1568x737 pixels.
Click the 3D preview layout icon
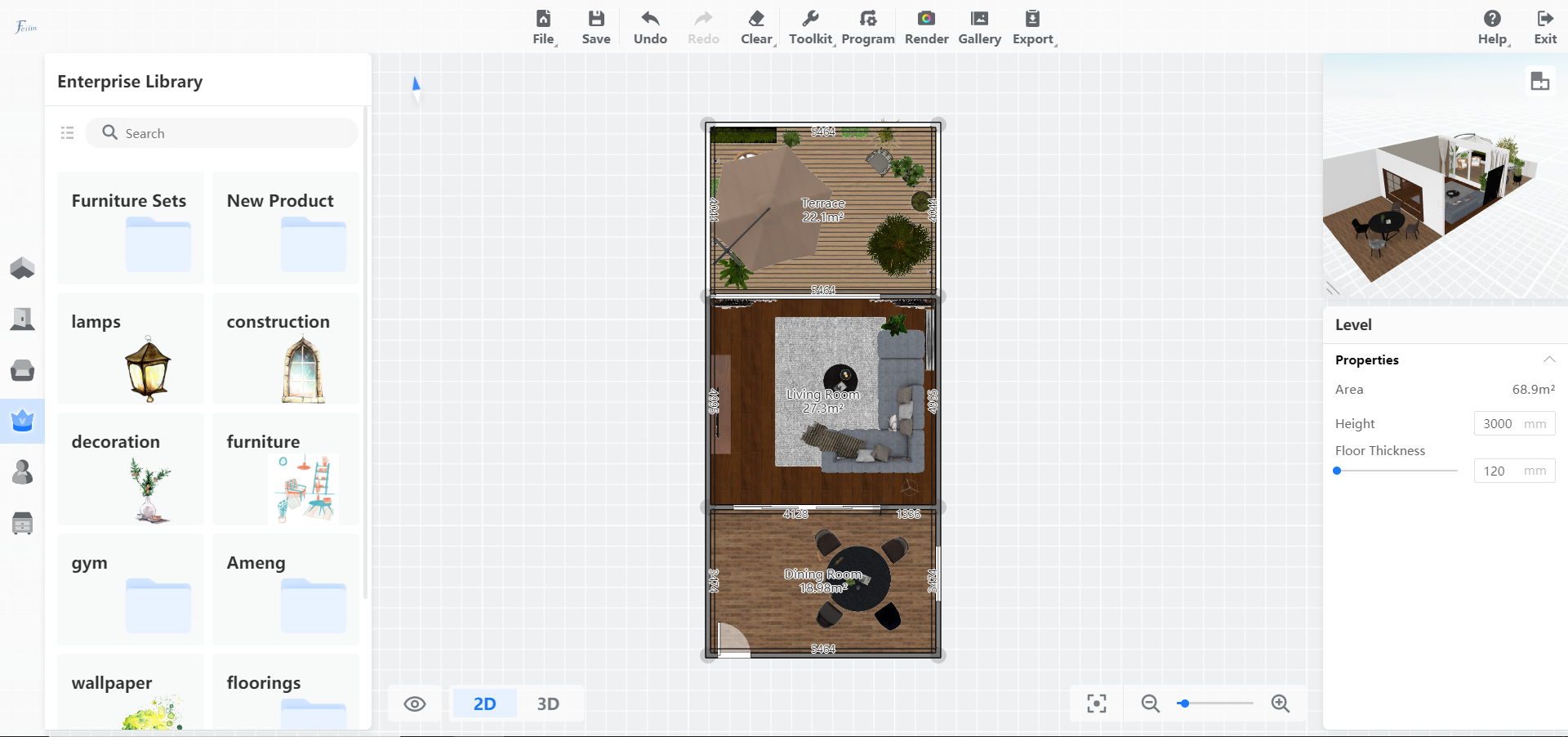(x=1540, y=81)
